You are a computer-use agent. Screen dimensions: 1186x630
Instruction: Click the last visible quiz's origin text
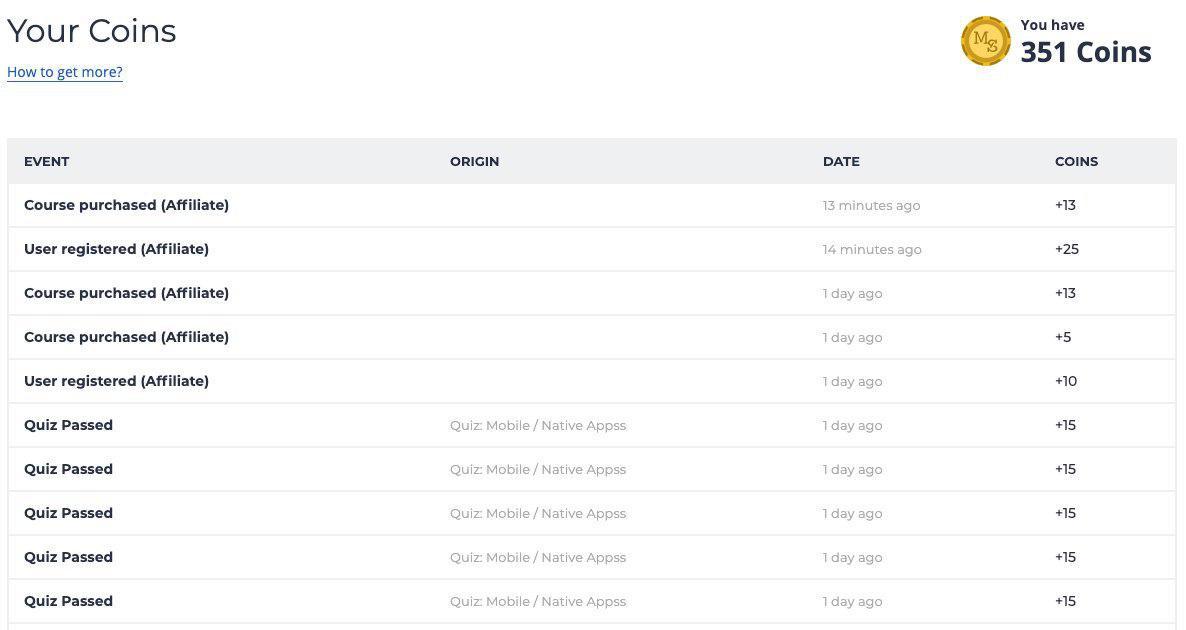pos(537,601)
